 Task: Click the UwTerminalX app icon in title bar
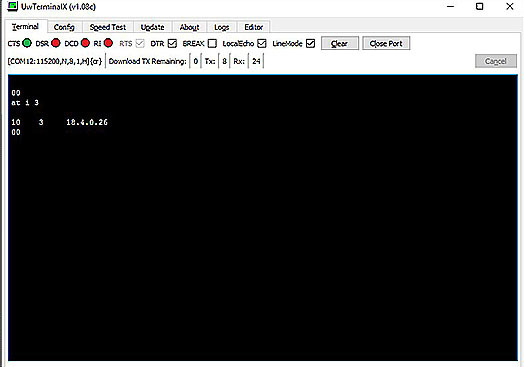[12, 6]
